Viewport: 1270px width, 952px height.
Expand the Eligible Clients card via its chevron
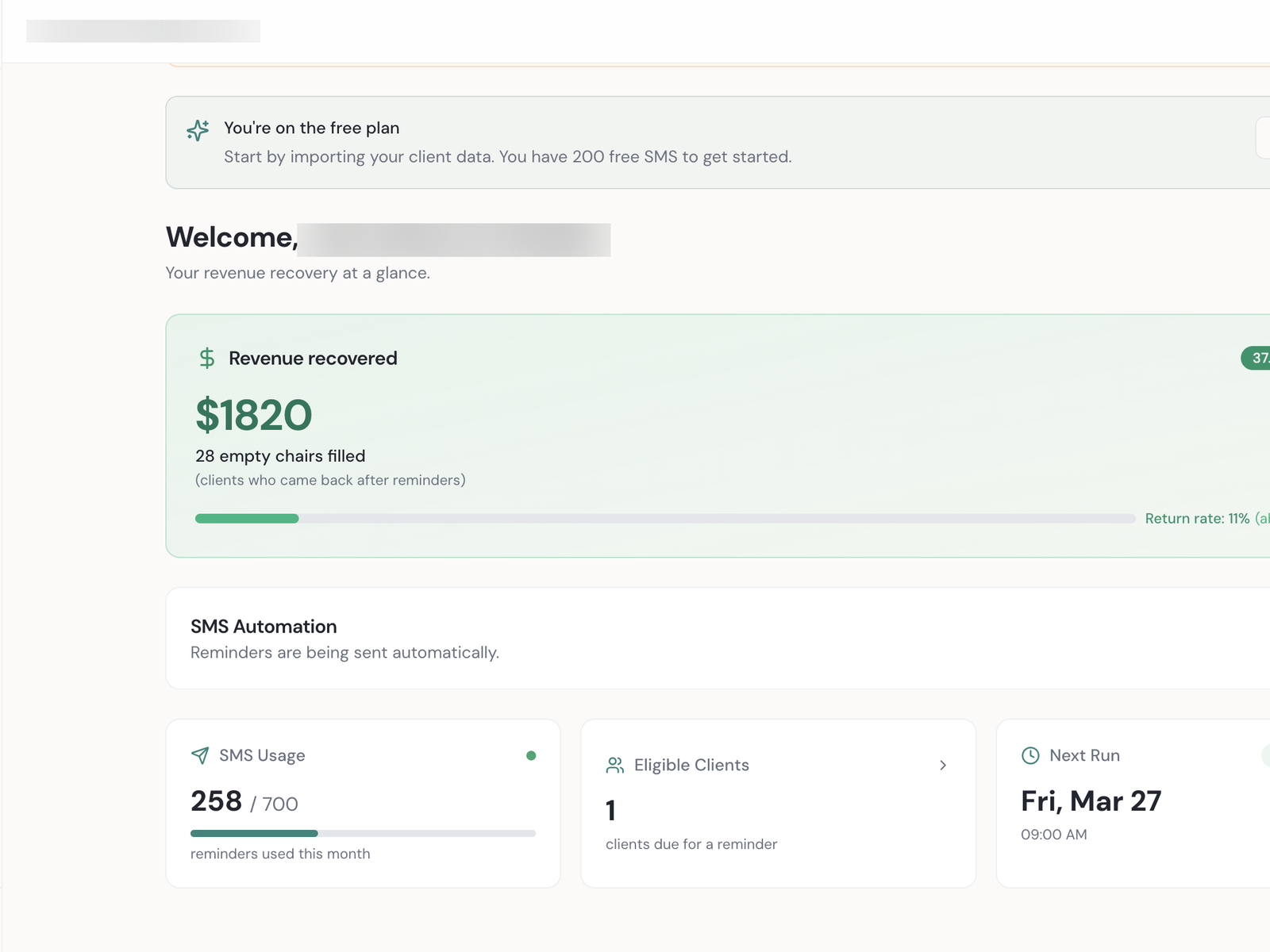tap(943, 766)
